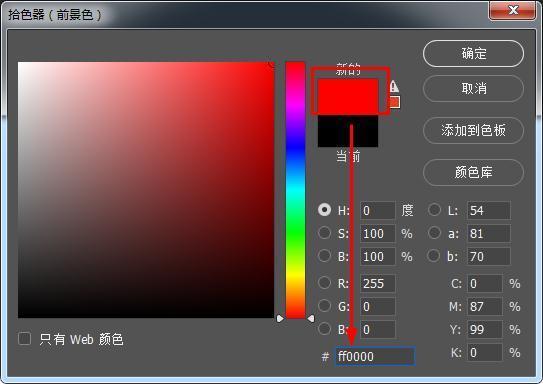Enable the 只有 Web 颜色 checkbox
543x384 pixels.
[x=25, y=339]
